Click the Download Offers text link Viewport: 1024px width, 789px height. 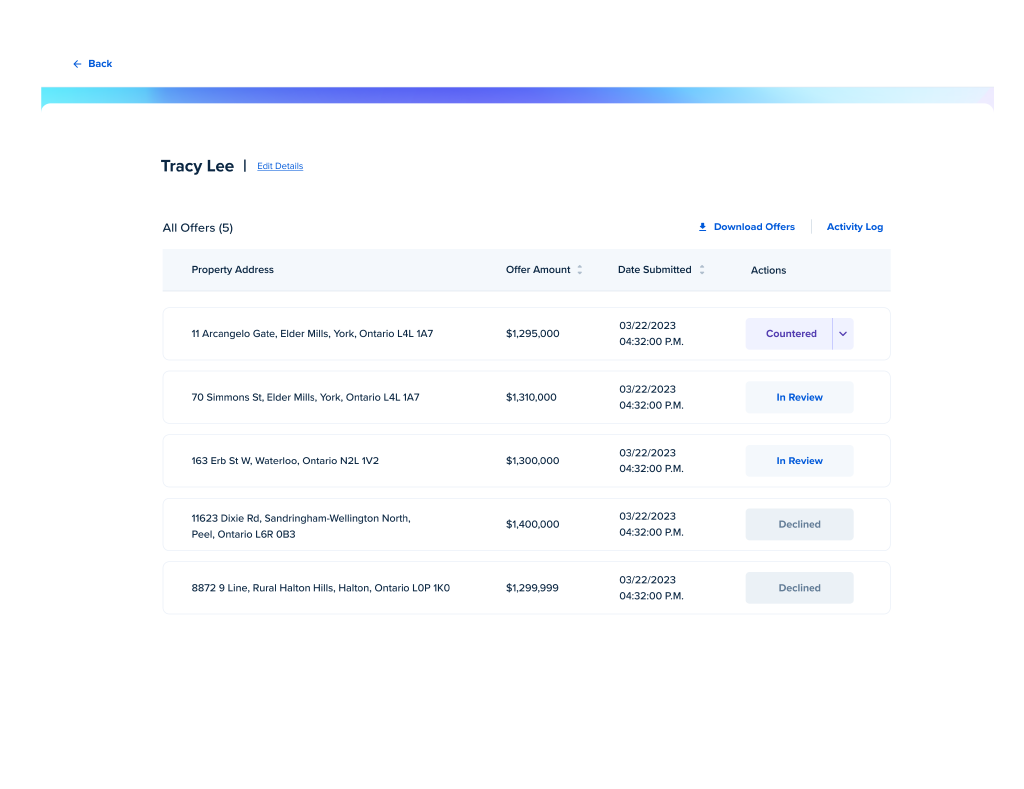coord(754,227)
